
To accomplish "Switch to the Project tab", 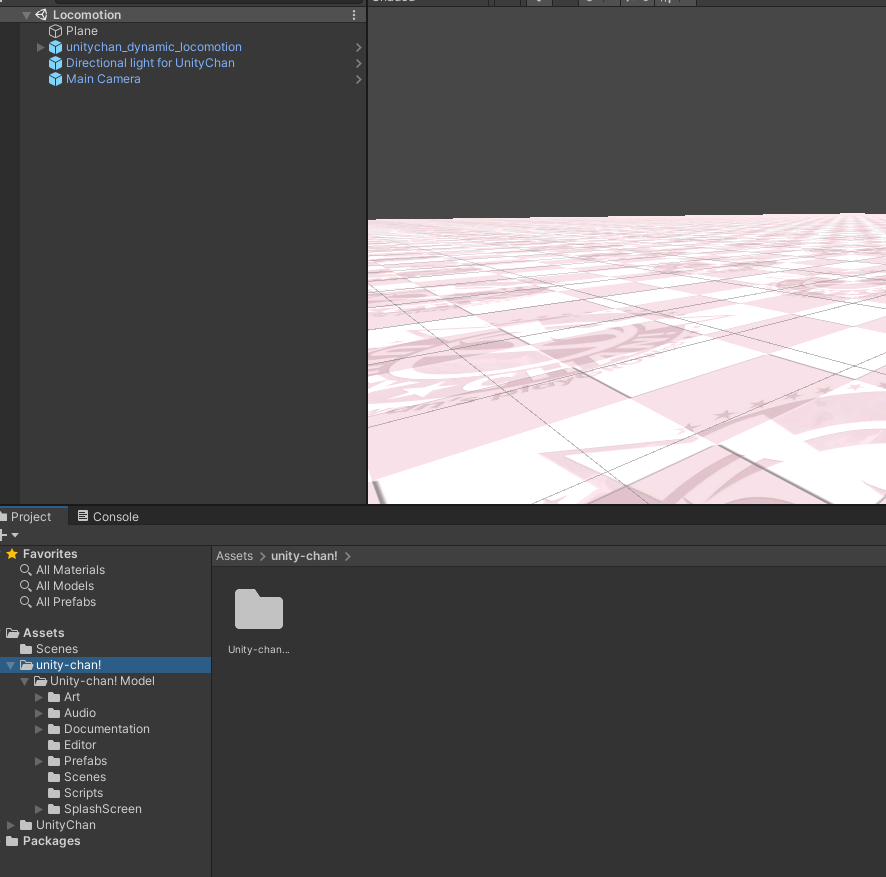I will click(31, 516).
